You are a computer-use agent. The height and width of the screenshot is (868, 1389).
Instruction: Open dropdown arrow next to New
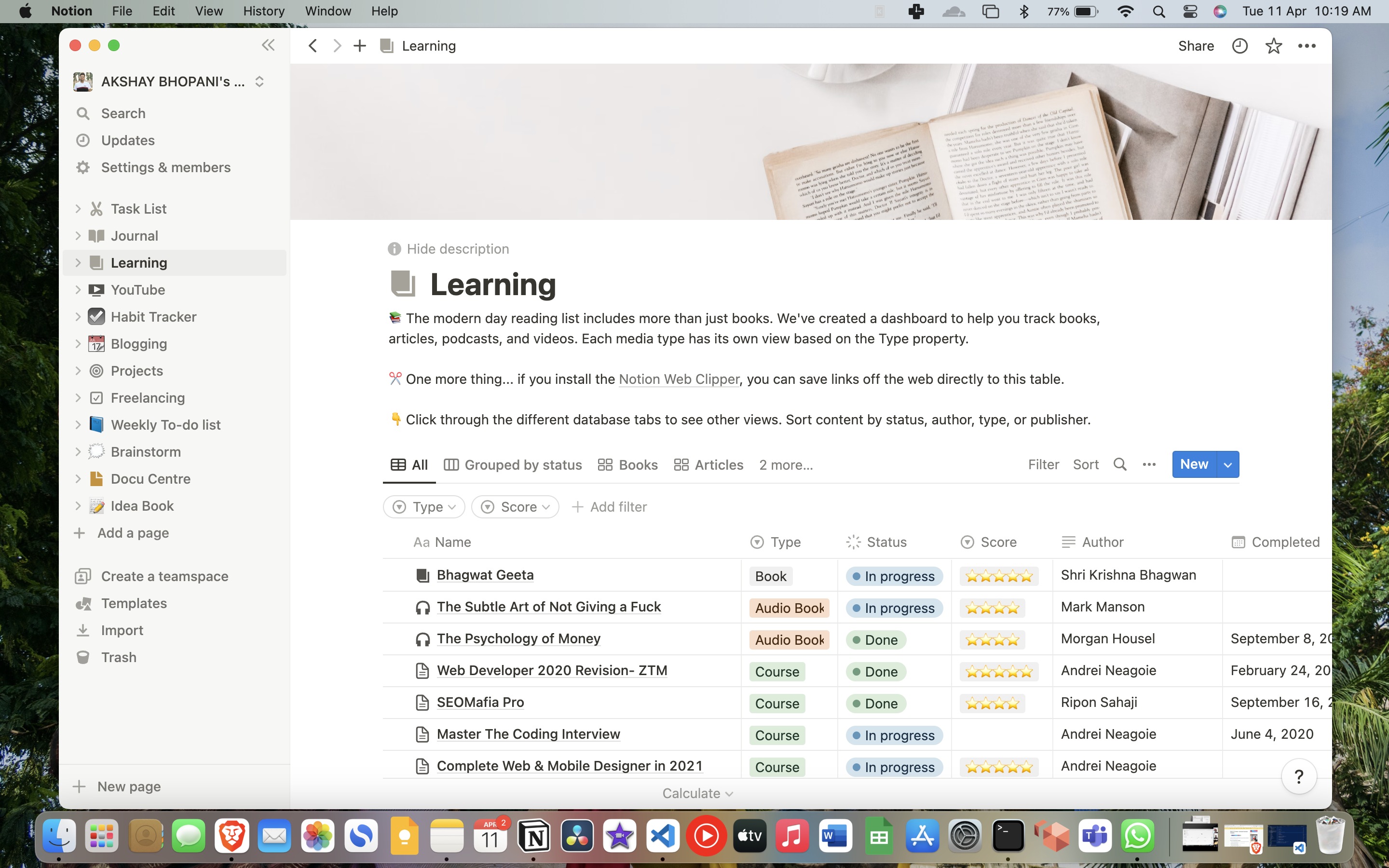[x=1227, y=464]
